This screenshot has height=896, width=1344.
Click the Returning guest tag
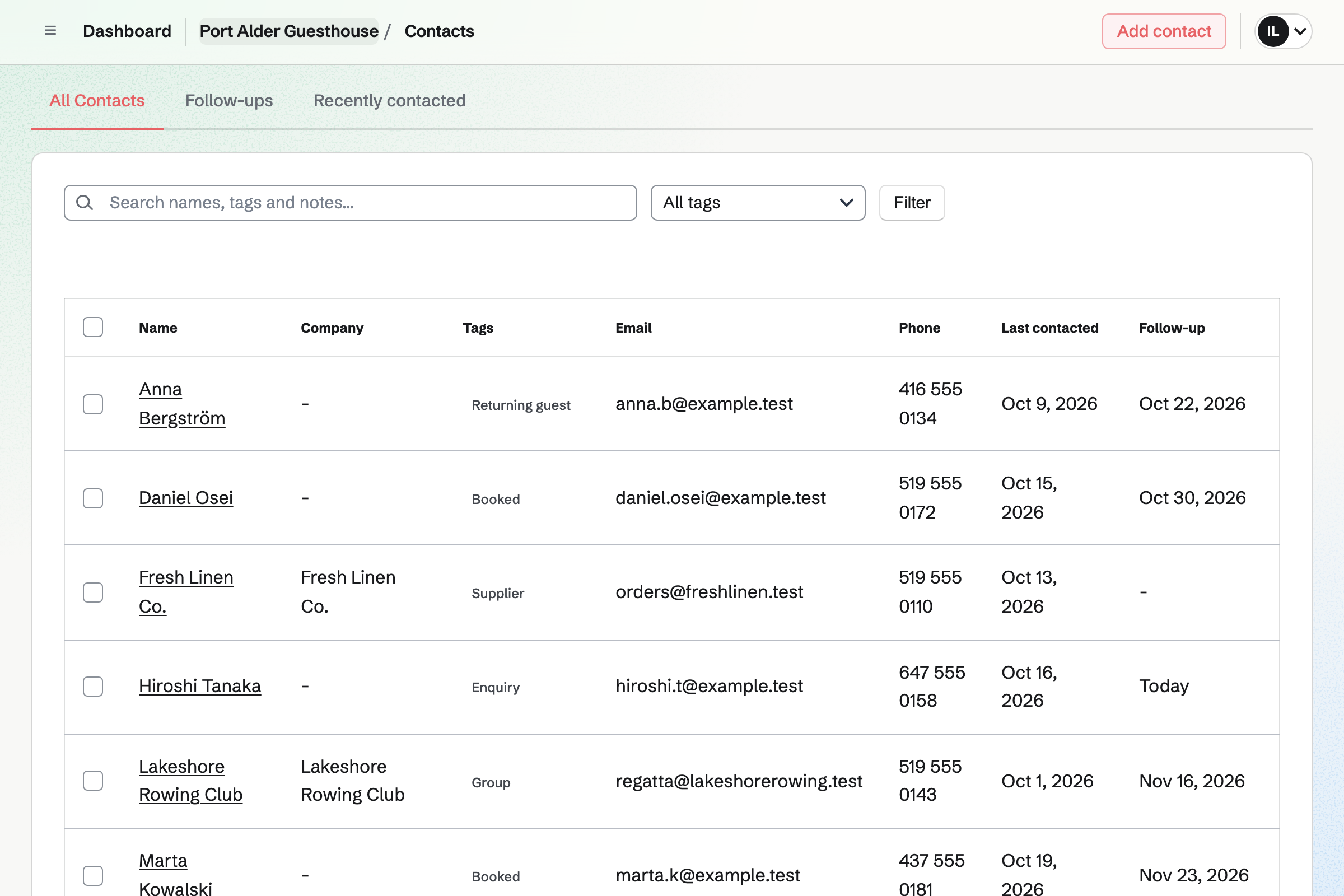point(521,405)
